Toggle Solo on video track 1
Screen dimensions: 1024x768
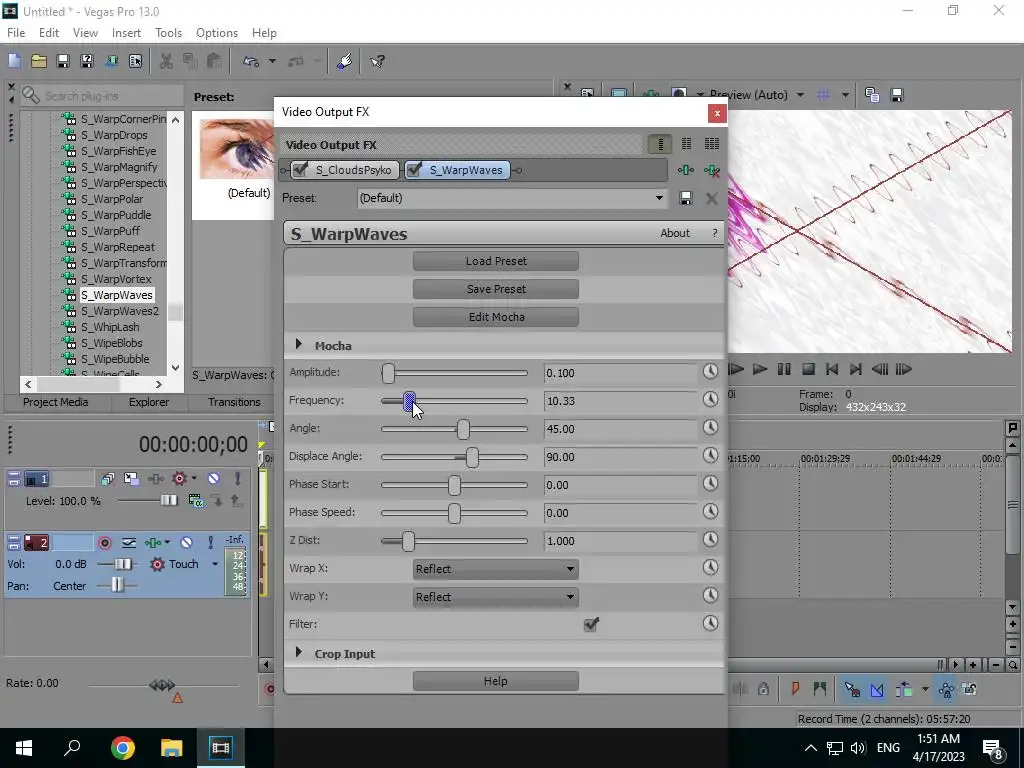[x=238, y=479]
